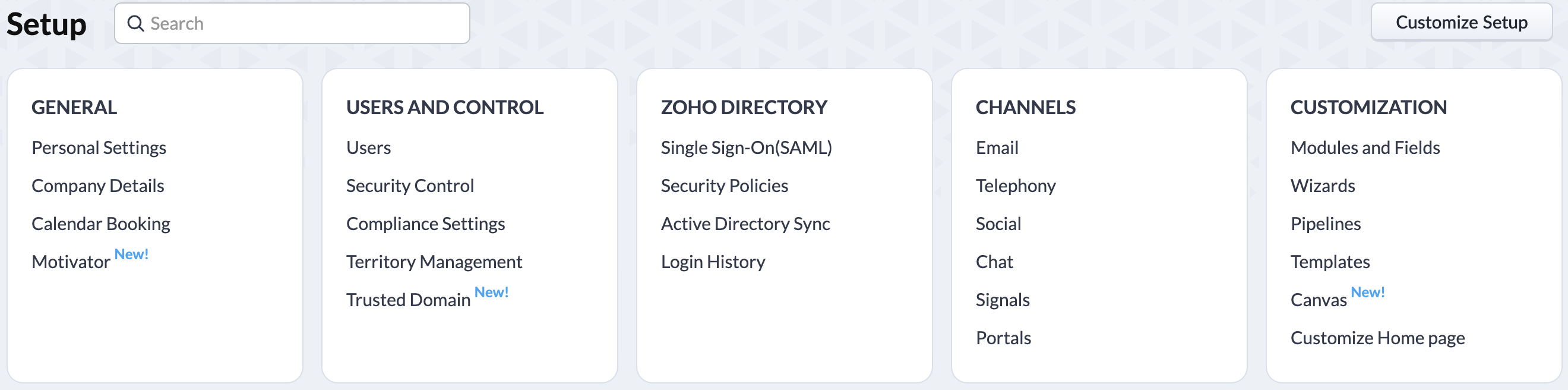
Task: View the Login History
Action: tap(713, 262)
